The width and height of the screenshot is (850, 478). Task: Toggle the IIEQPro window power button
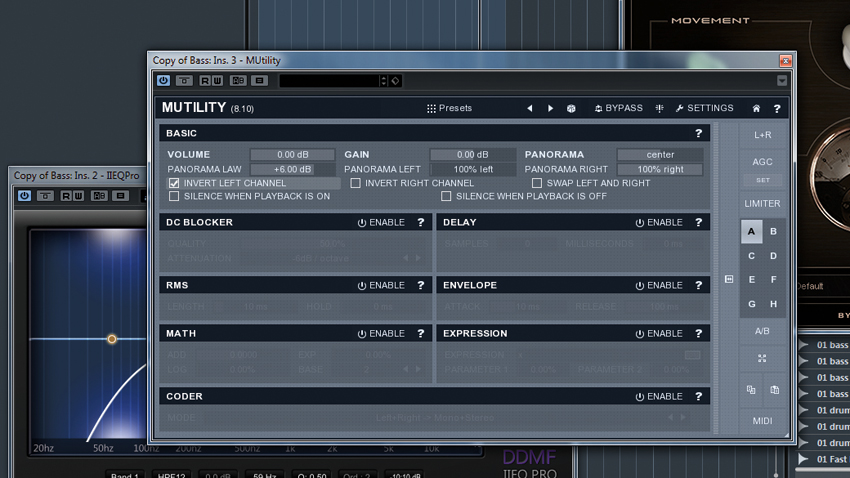tap(24, 196)
